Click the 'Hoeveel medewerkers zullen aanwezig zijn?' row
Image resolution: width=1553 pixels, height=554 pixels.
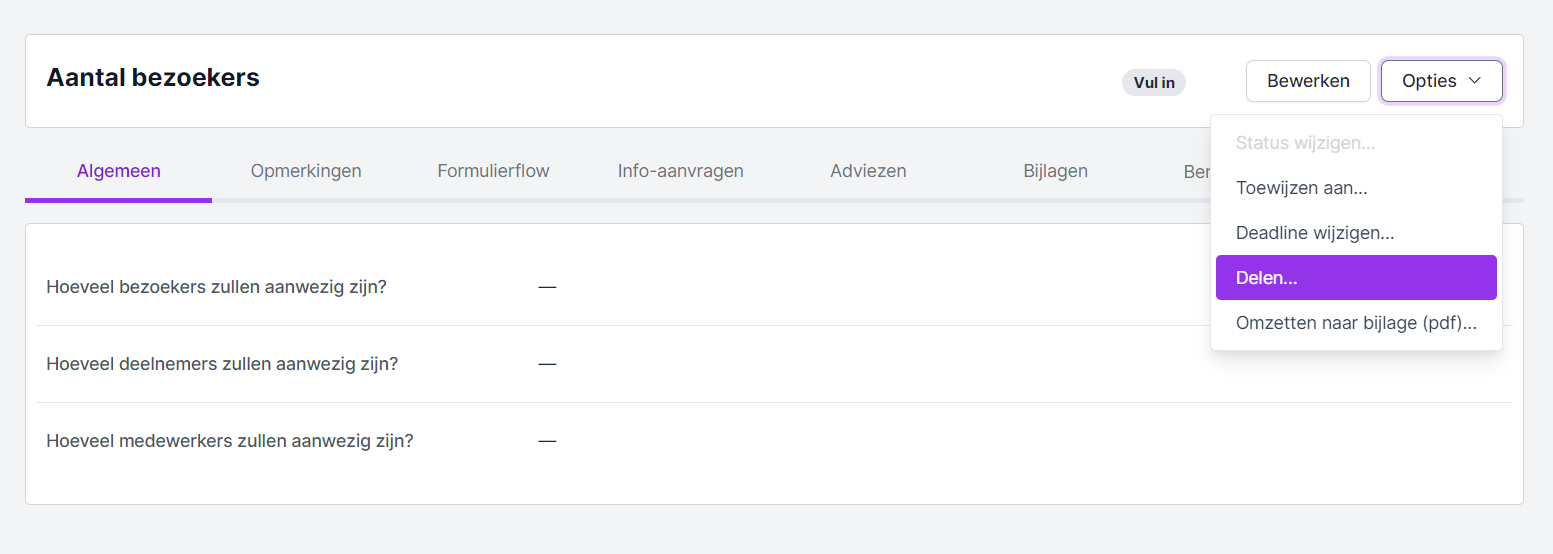230,441
